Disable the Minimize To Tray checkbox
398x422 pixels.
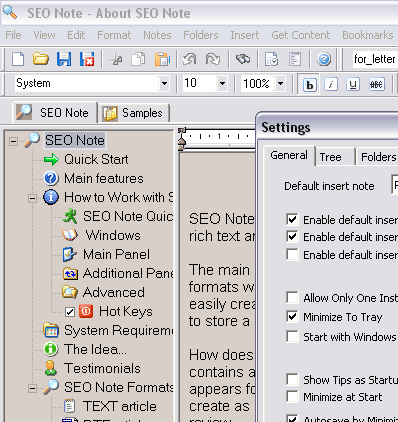(x=292, y=317)
